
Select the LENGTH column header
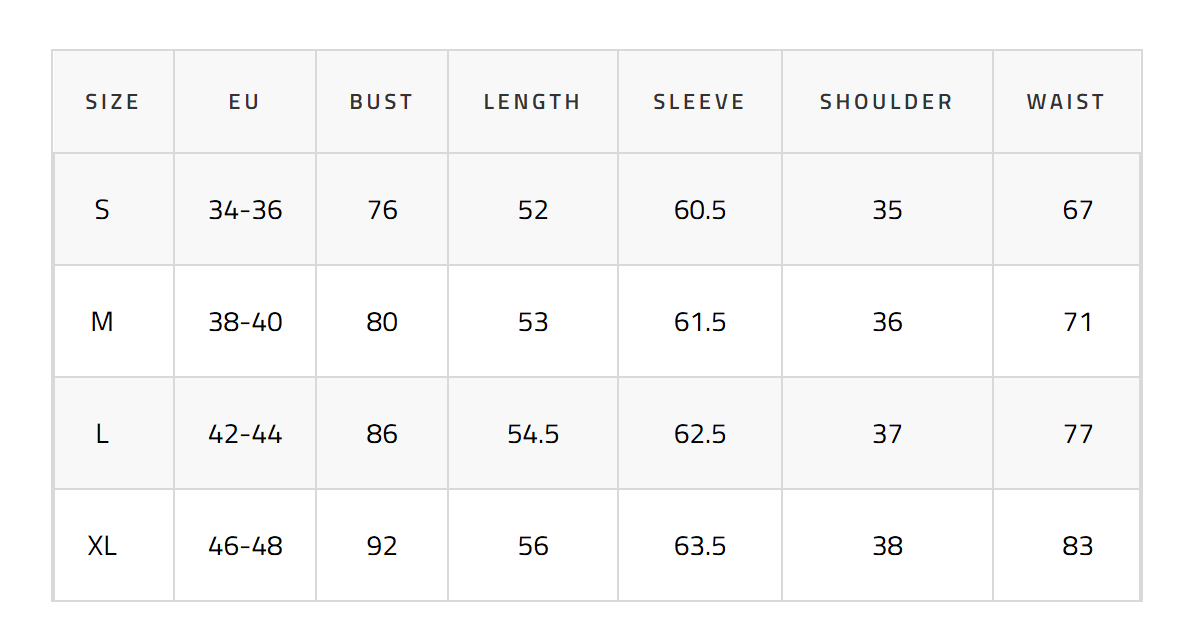[532, 102]
